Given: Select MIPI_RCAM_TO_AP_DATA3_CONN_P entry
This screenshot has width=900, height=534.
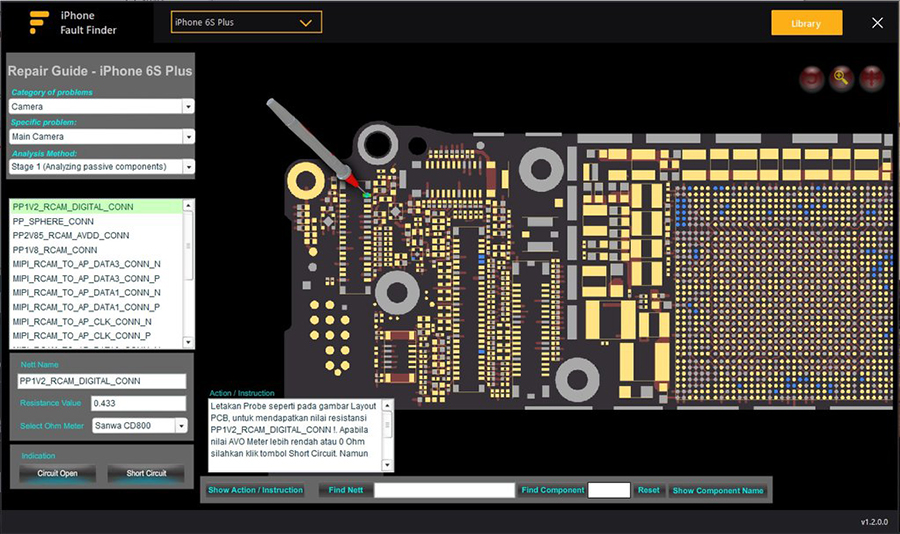Looking at the screenshot, I should 96,278.
